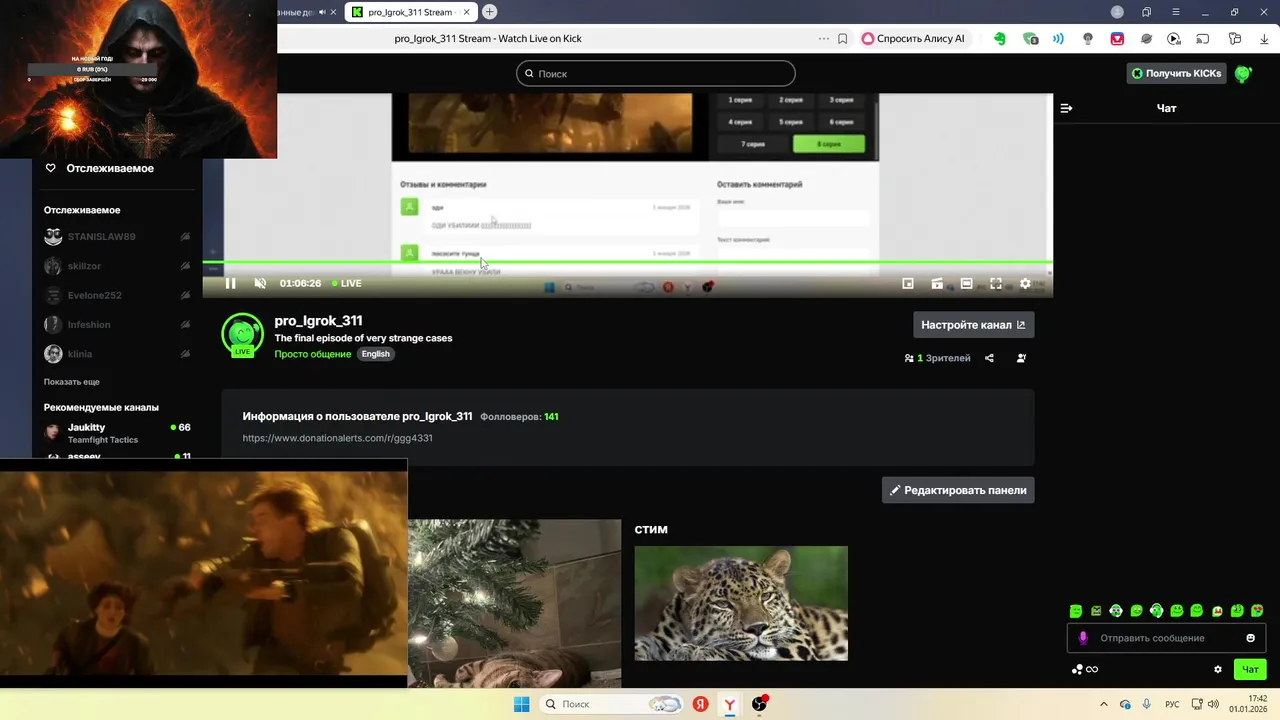
Task: Enter fullscreen video mode
Action: pos(996,284)
